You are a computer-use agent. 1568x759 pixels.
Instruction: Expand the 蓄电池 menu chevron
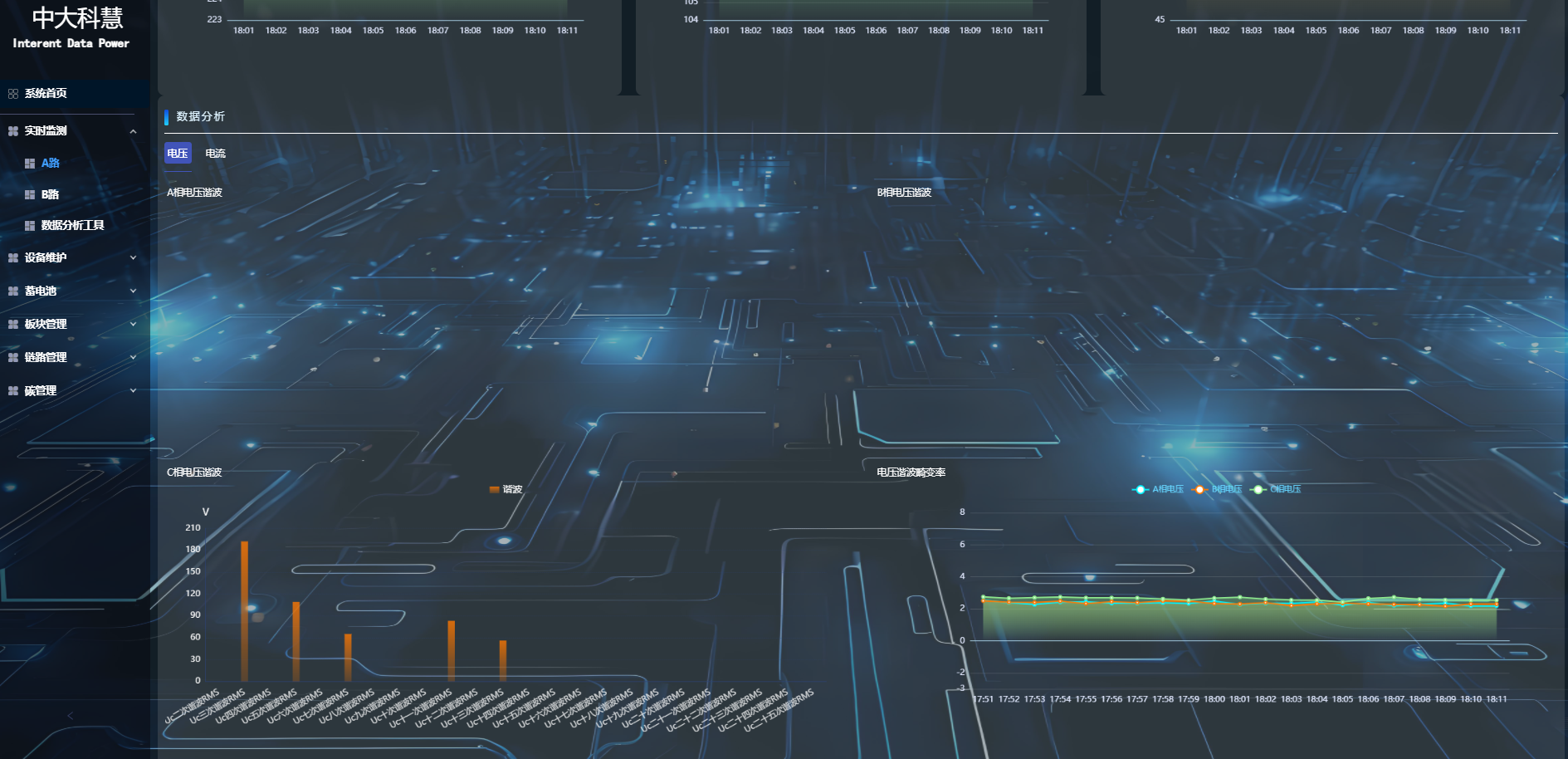(x=134, y=291)
